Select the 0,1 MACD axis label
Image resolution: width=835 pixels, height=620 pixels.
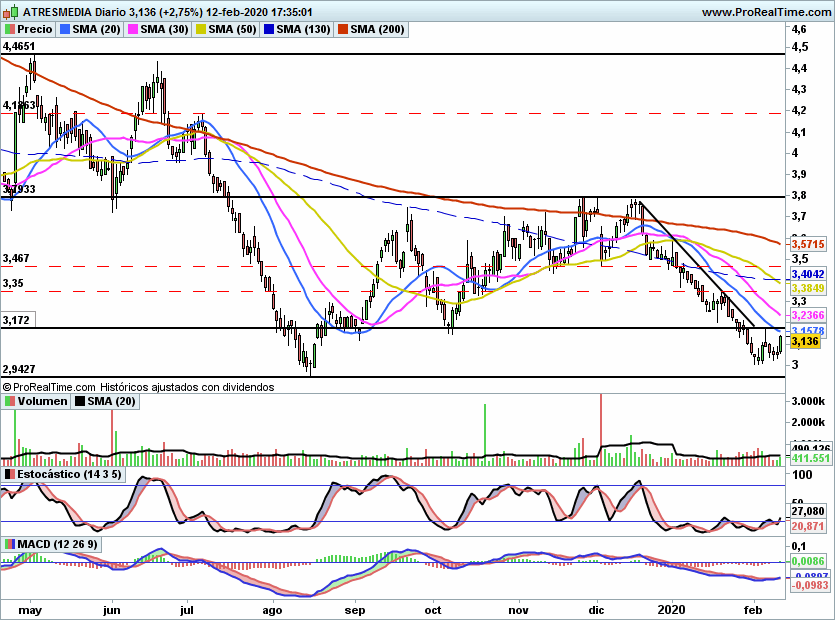coord(799,546)
